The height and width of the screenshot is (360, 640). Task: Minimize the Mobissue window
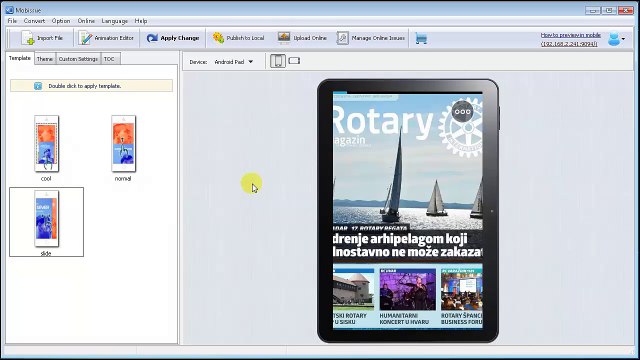tap(593, 10)
